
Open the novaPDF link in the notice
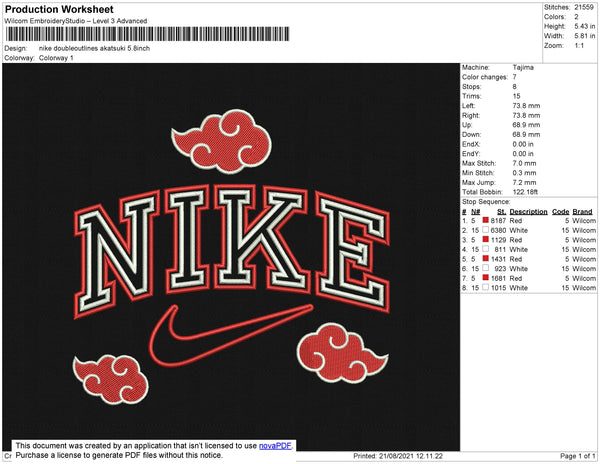point(275,446)
